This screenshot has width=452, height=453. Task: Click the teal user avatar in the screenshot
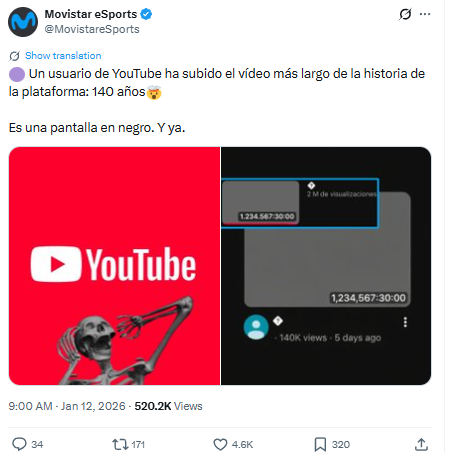(x=256, y=327)
